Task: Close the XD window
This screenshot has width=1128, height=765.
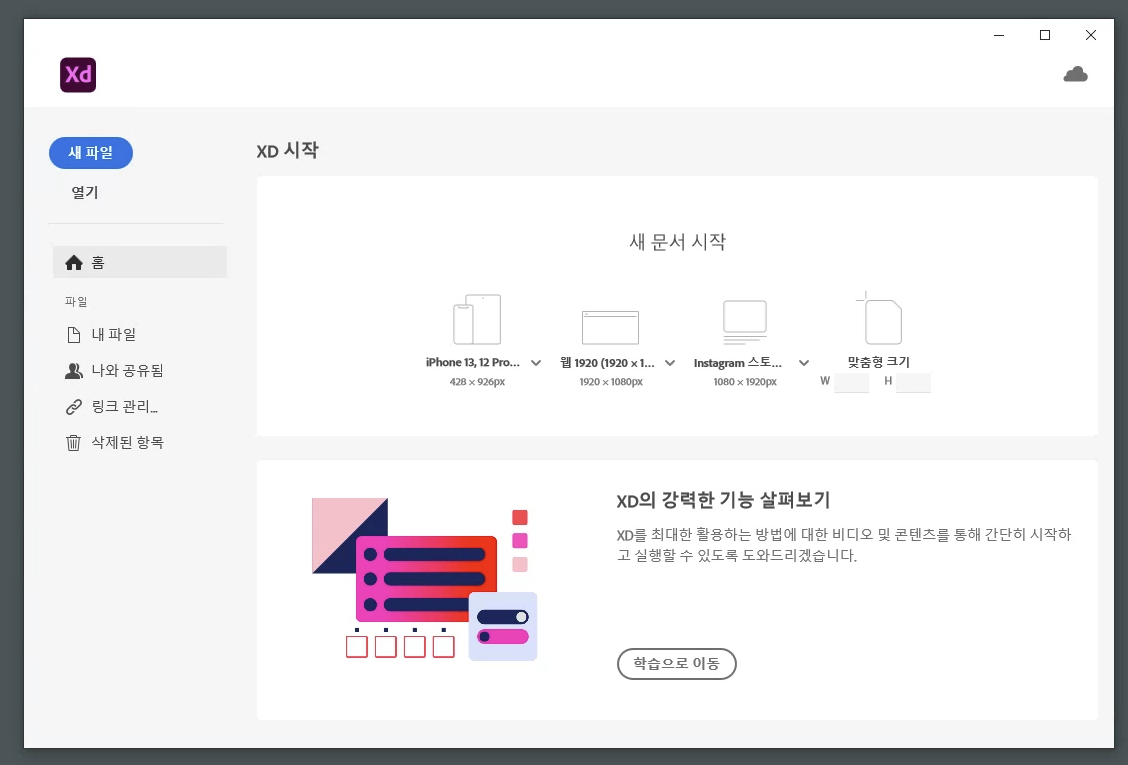Action: (1091, 35)
